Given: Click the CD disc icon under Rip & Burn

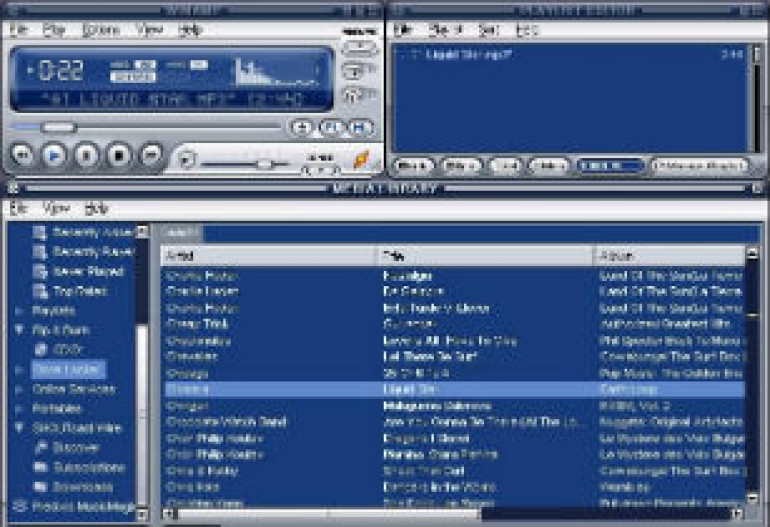Looking at the screenshot, I should 40,350.
